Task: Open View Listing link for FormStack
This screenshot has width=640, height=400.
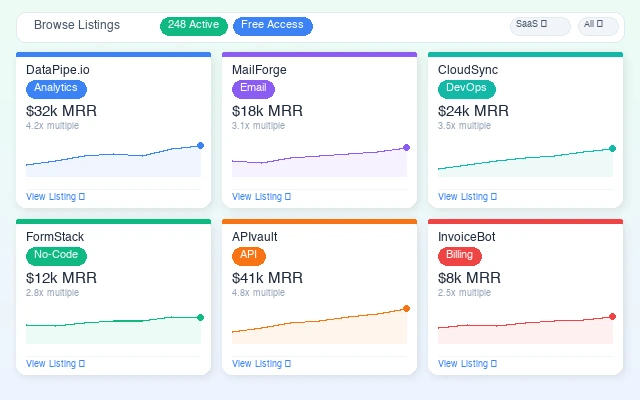Action: coord(56,364)
